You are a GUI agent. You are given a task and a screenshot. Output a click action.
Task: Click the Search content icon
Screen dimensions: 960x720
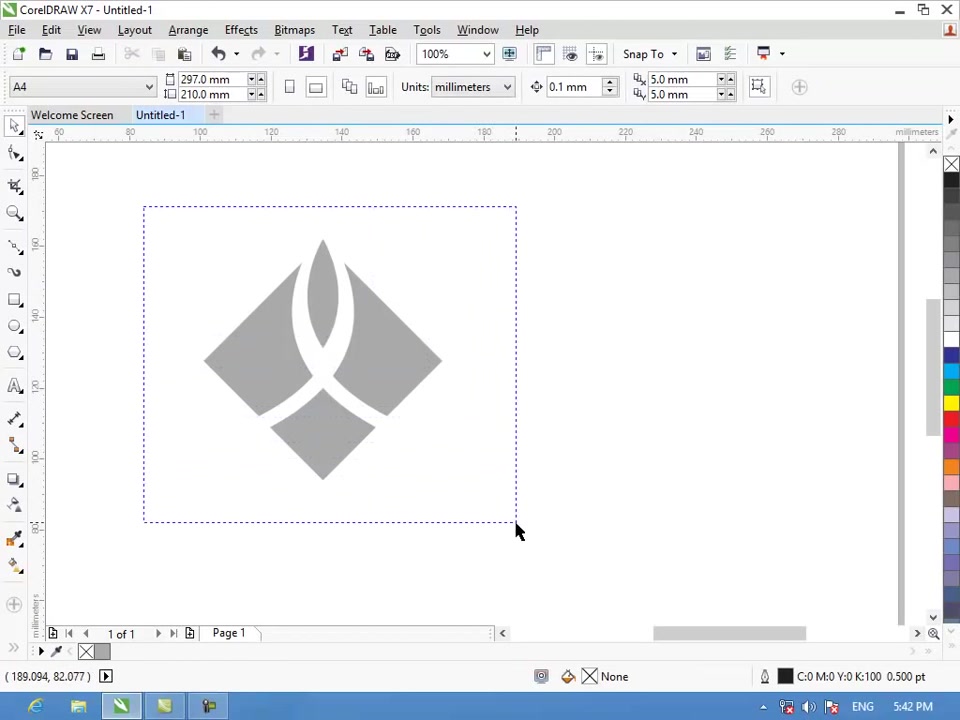point(306,54)
